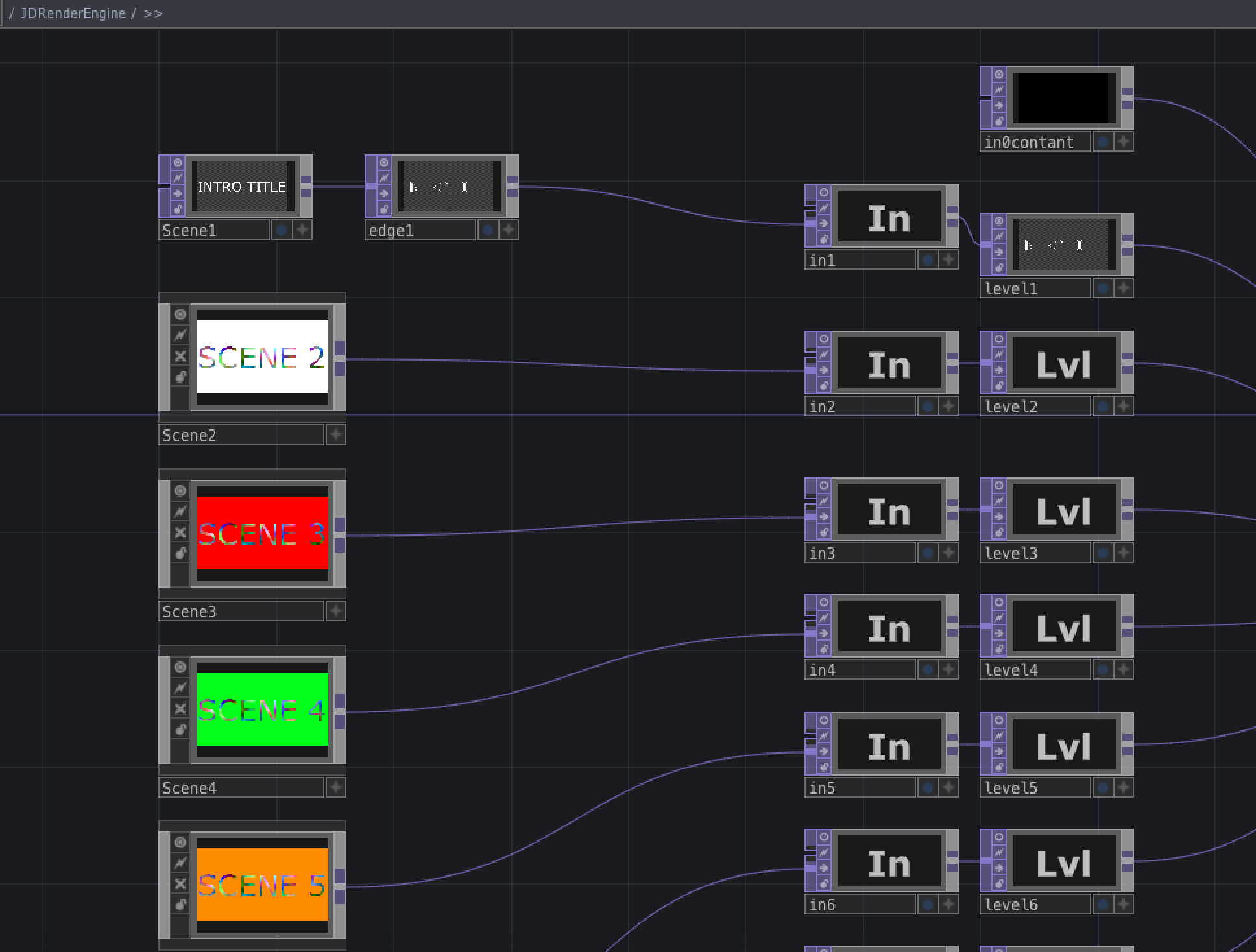Toggle blue display dot under in3
Viewport: 1256px width, 952px height.
click(x=928, y=553)
